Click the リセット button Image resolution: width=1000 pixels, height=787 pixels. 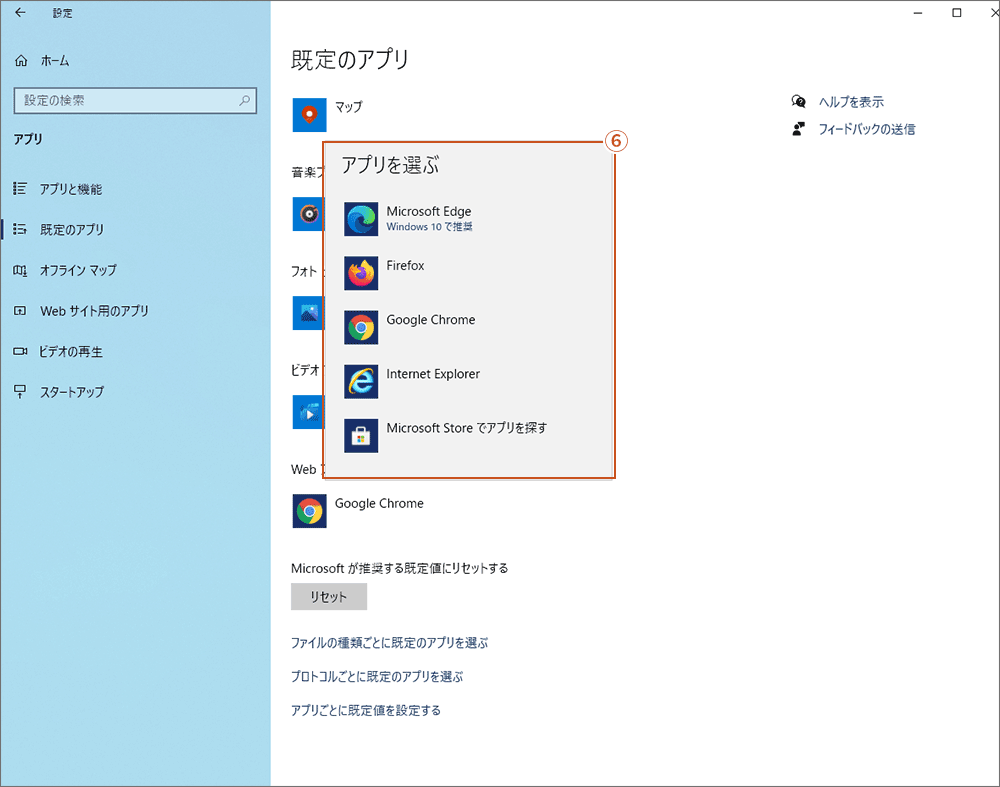pos(329,596)
